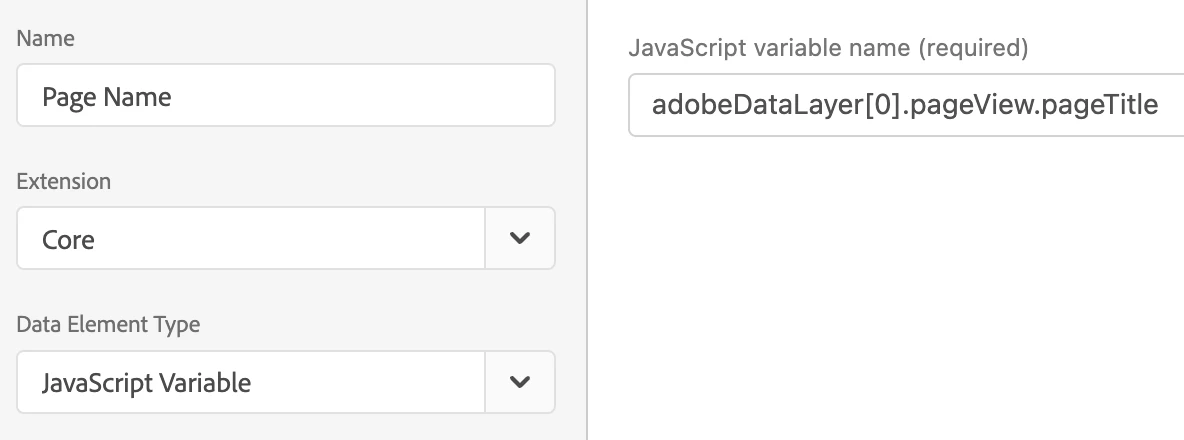Open the Data Element Type chevron

(x=519, y=382)
